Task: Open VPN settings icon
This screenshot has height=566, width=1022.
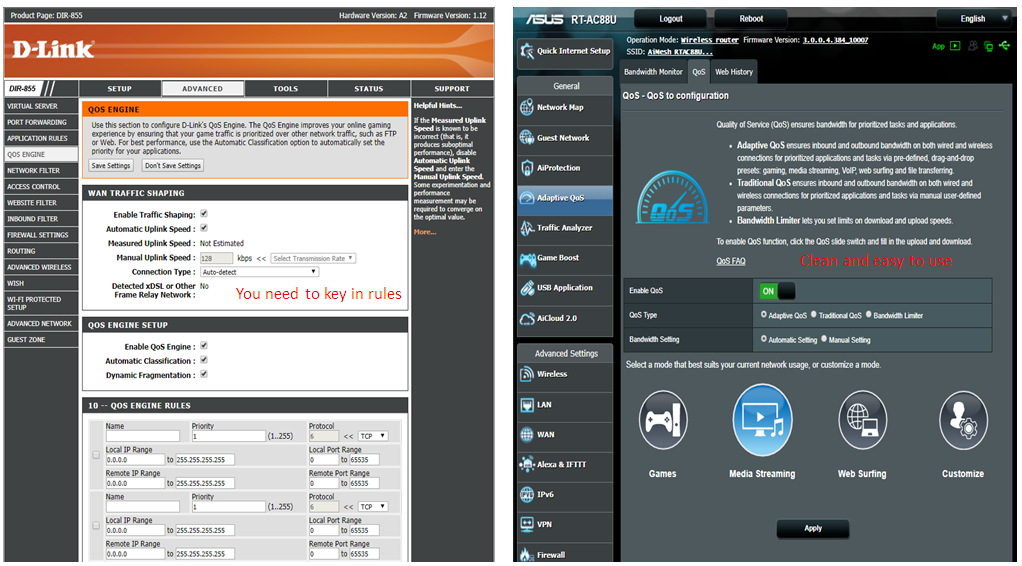Action: tap(527, 524)
